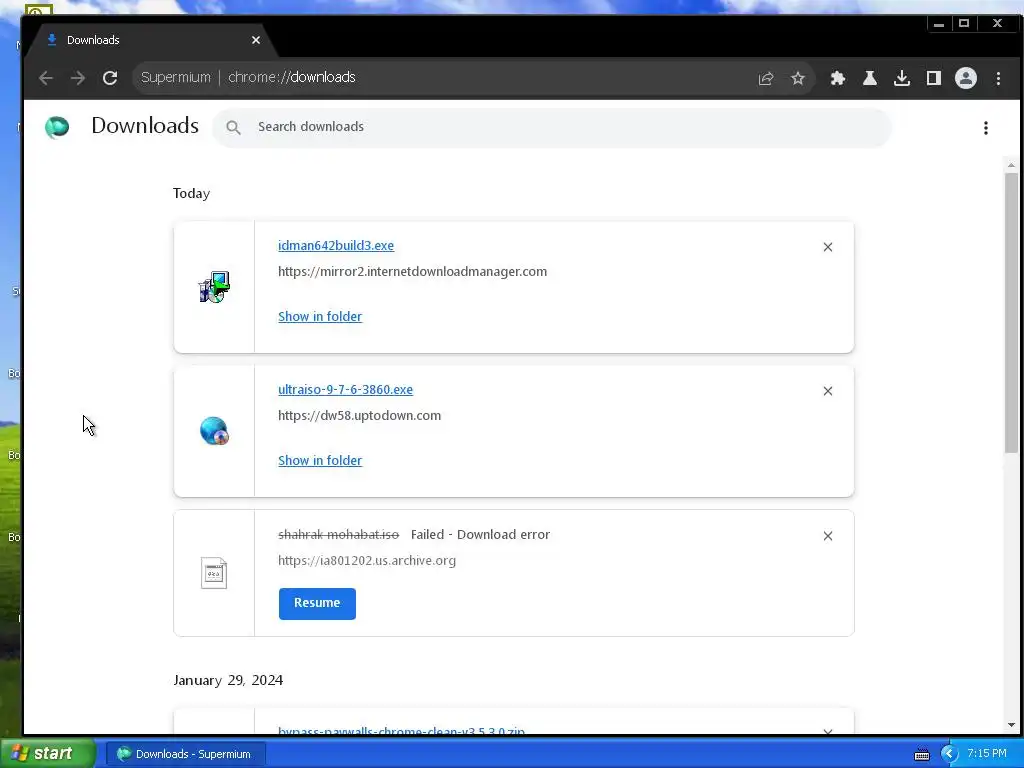1024x768 pixels.
Task: Open the Windows Start menu
Action: [x=48, y=754]
